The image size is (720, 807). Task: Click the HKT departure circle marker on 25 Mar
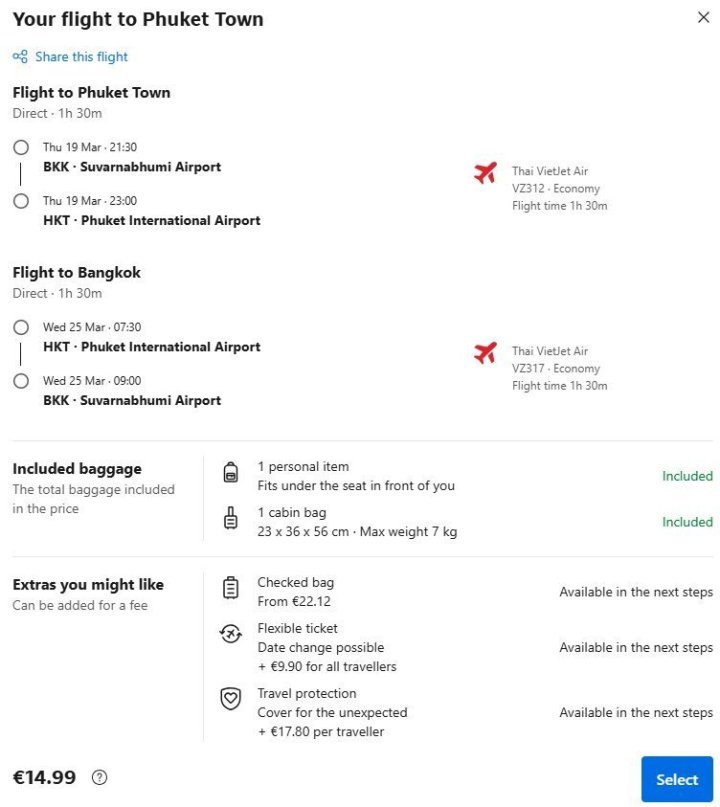pyautogui.click(x=21, y=328)
